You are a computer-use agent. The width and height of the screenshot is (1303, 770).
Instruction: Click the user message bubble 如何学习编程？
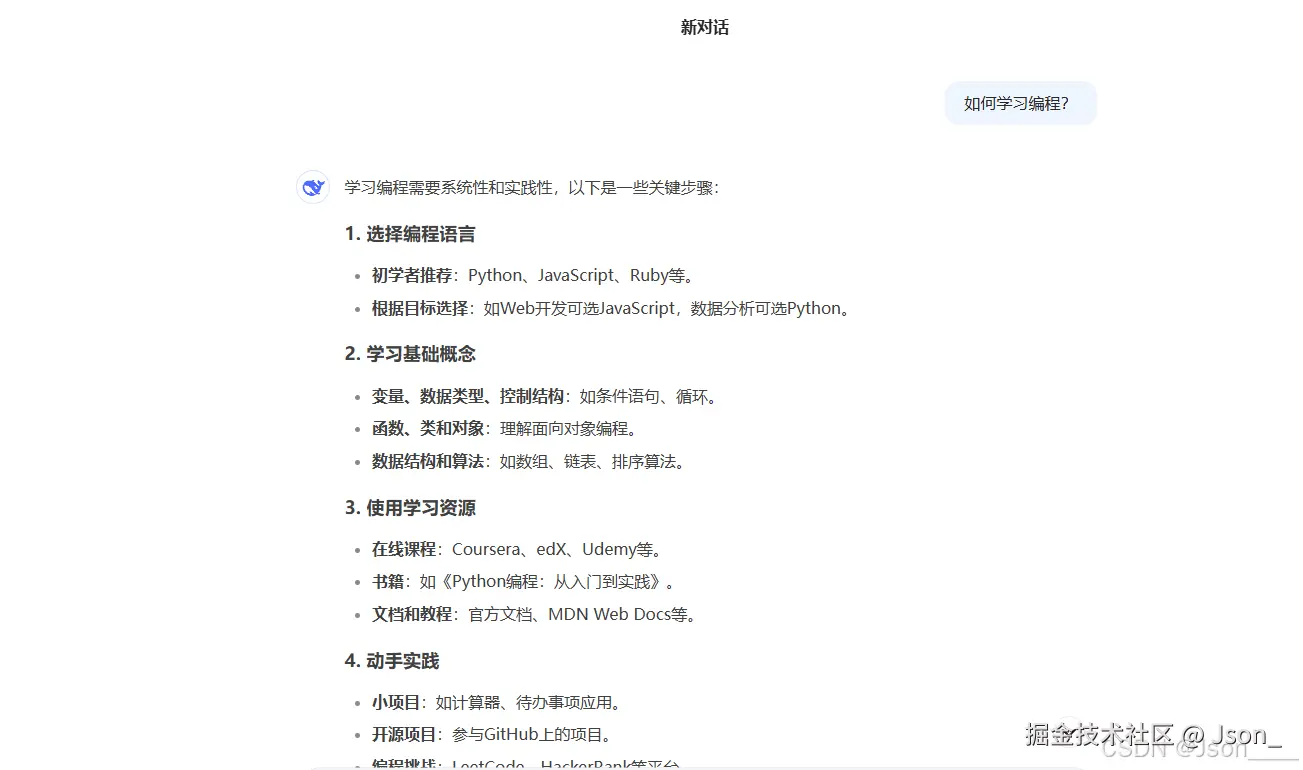[1020, 103]
